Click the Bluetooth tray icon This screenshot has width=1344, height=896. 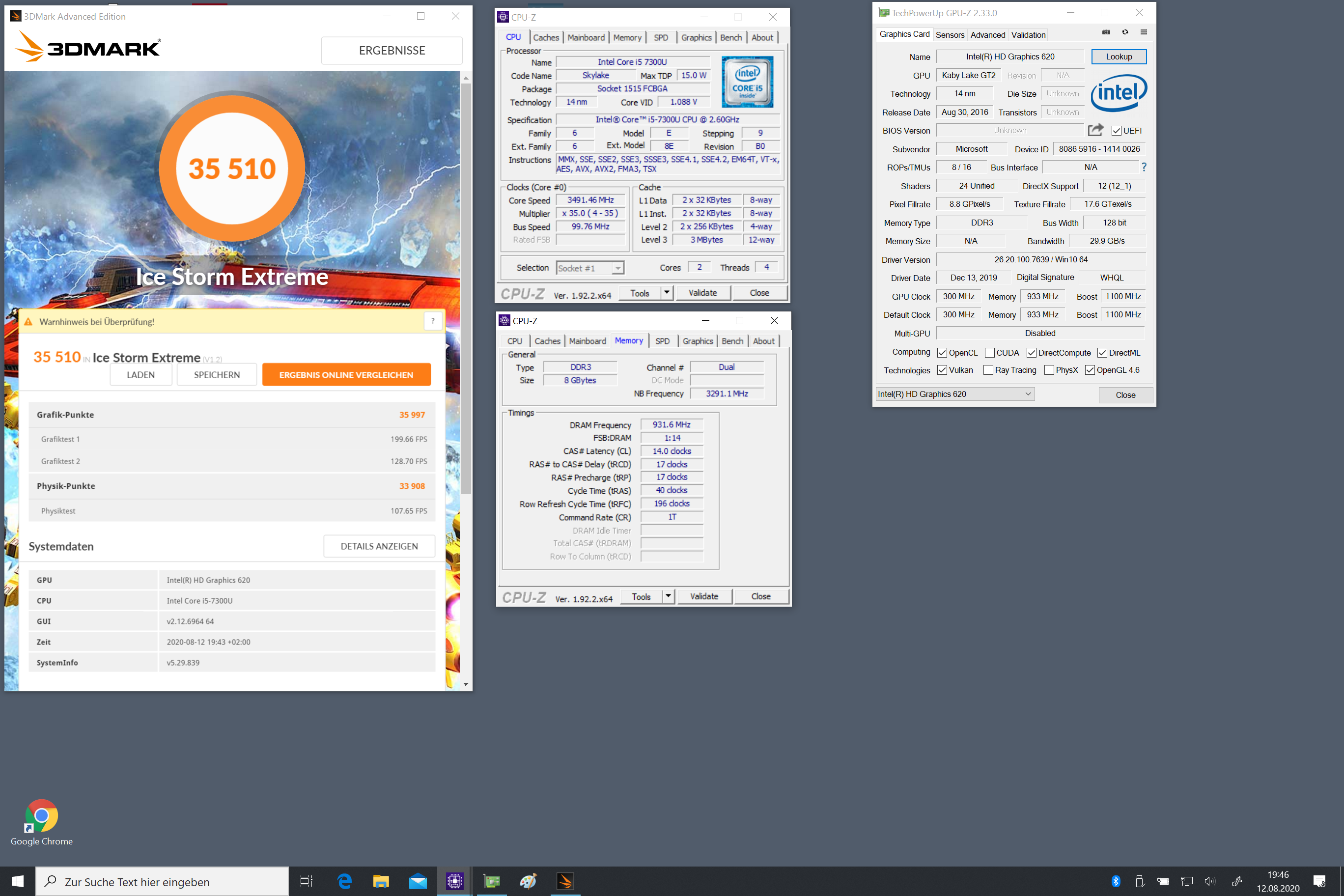(1116, 881)
